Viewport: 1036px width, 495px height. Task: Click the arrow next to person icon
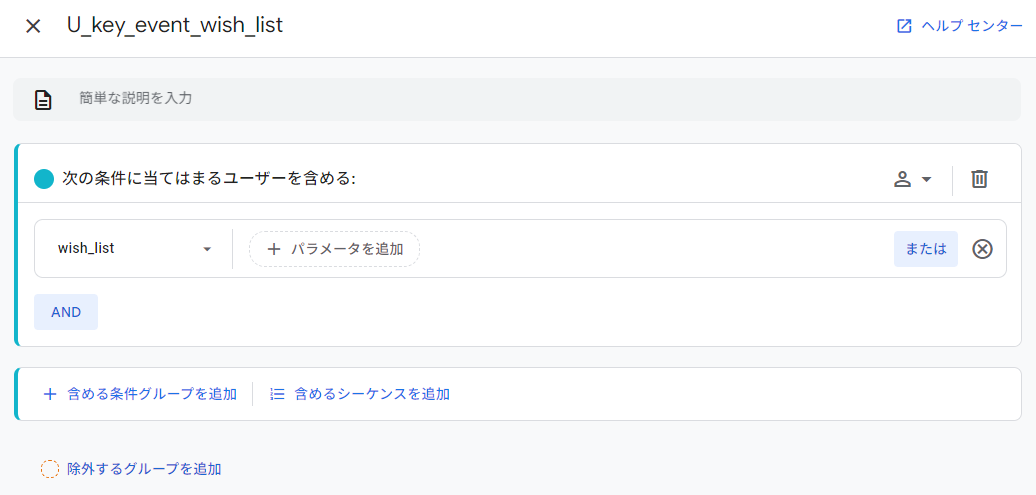[926, 179]
